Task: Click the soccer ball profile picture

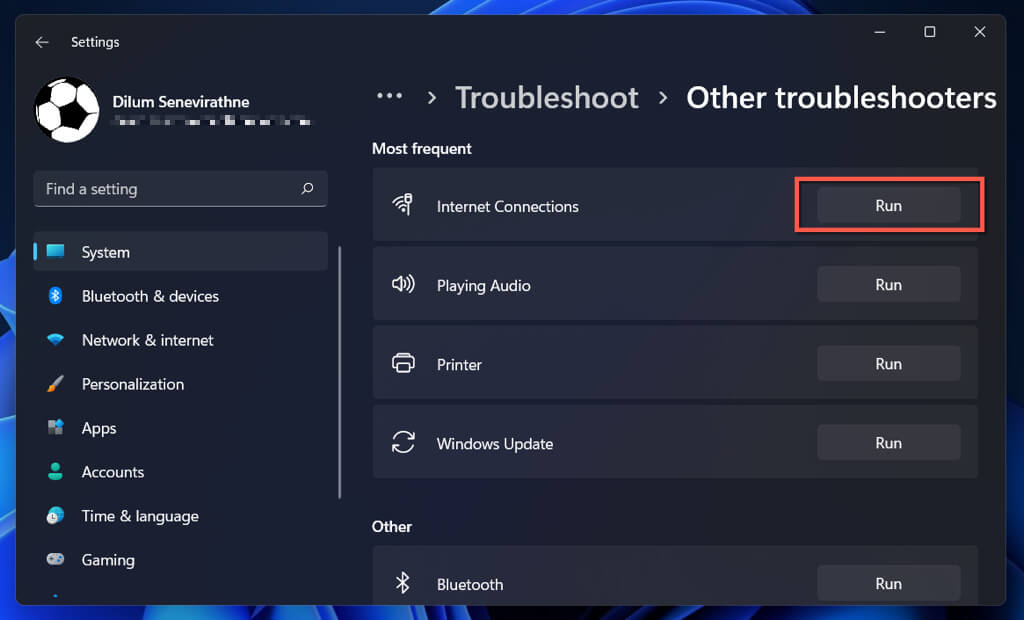Action: tap(67, 110)
